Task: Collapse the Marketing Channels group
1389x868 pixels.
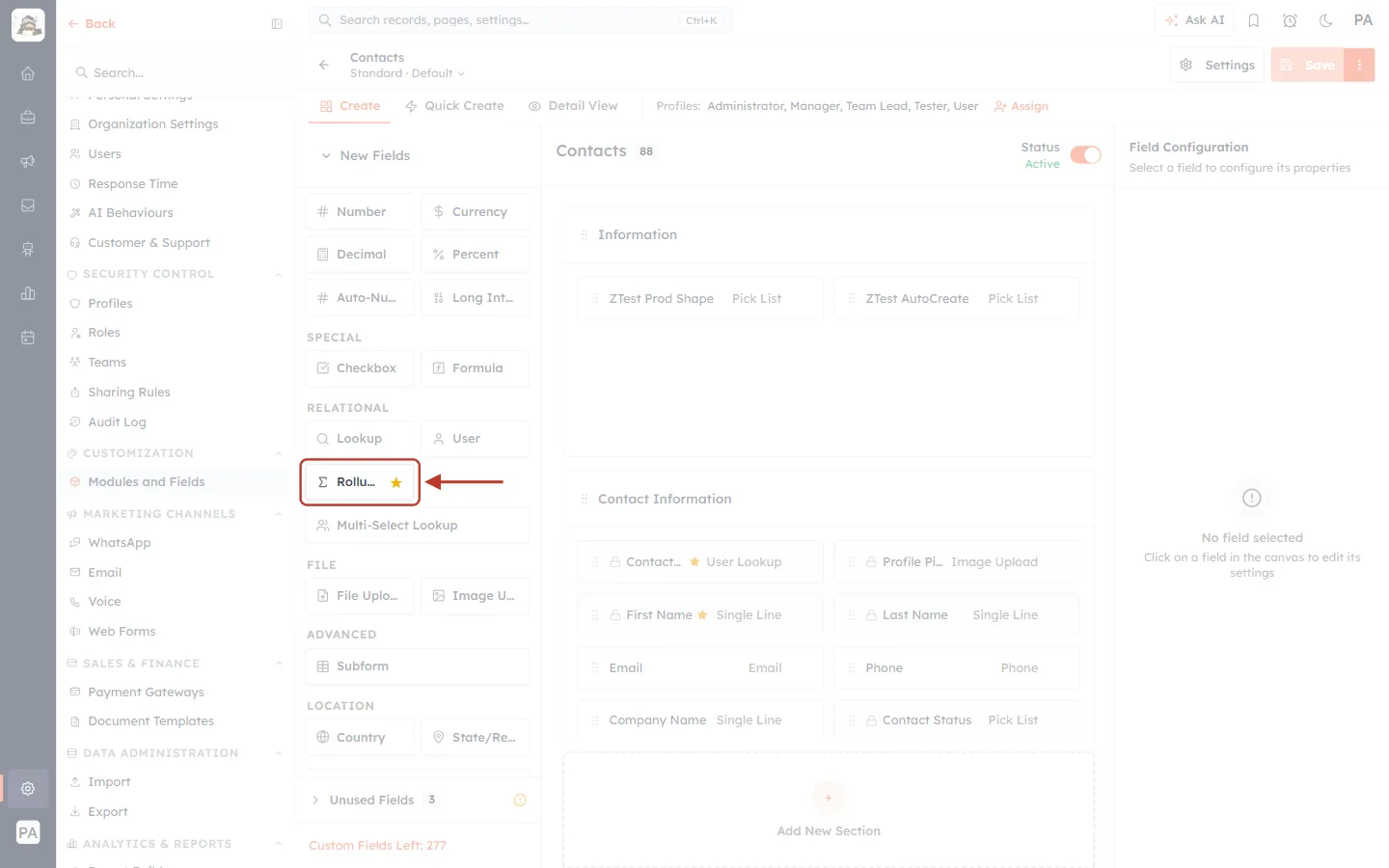Action: tap(279, 514)
